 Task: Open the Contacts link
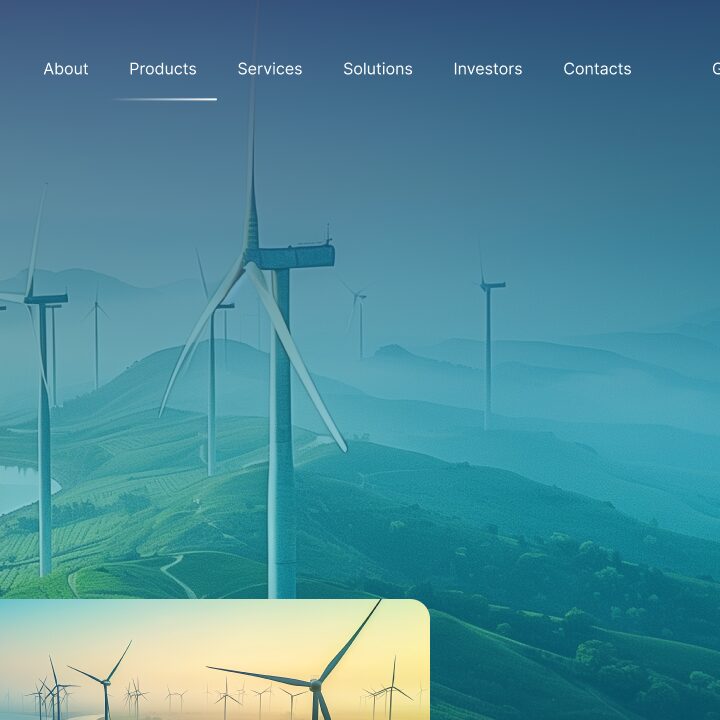(x=597, y=69)
